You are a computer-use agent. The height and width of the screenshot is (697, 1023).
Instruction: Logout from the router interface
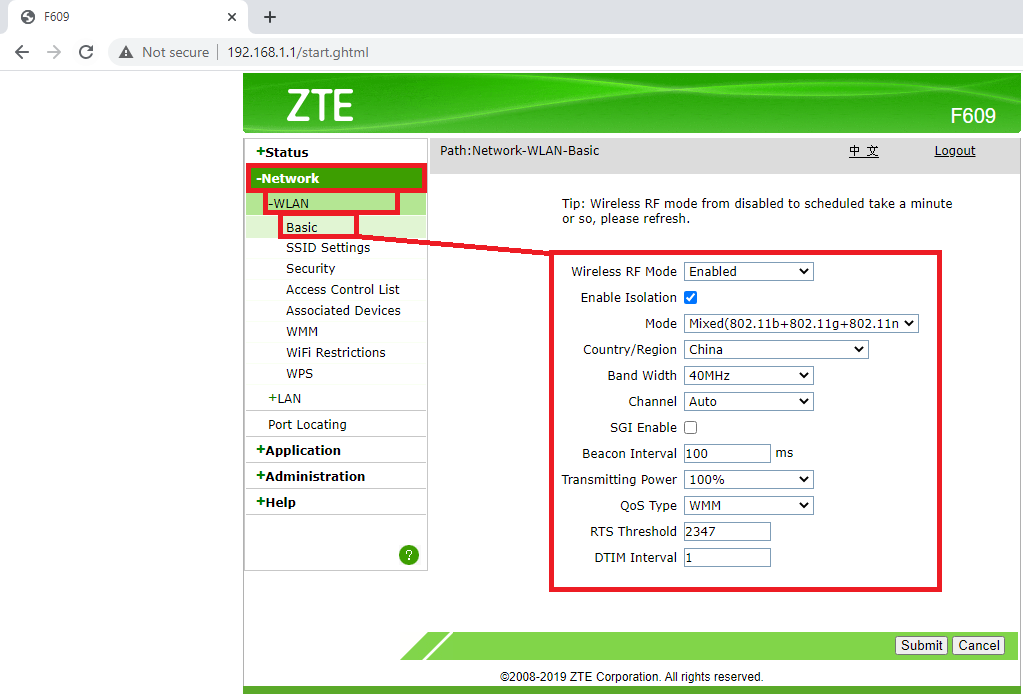click(x=954, y=150)
